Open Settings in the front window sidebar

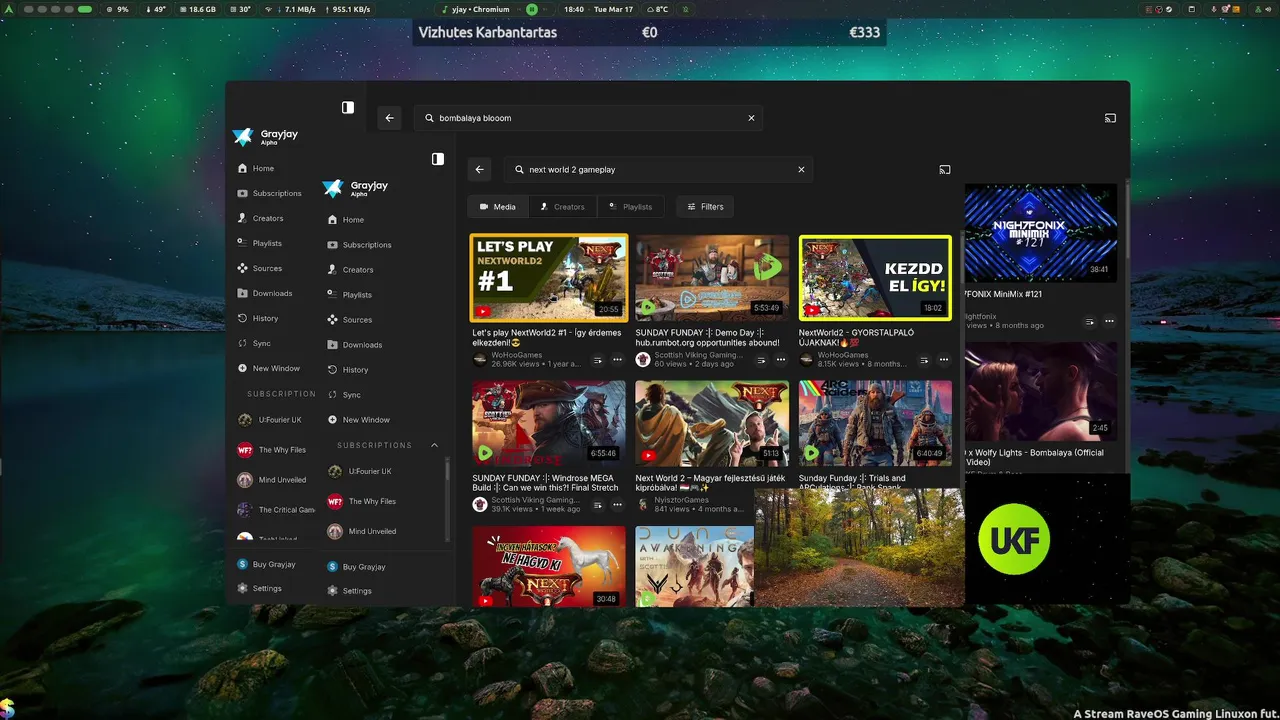point(357,591)
